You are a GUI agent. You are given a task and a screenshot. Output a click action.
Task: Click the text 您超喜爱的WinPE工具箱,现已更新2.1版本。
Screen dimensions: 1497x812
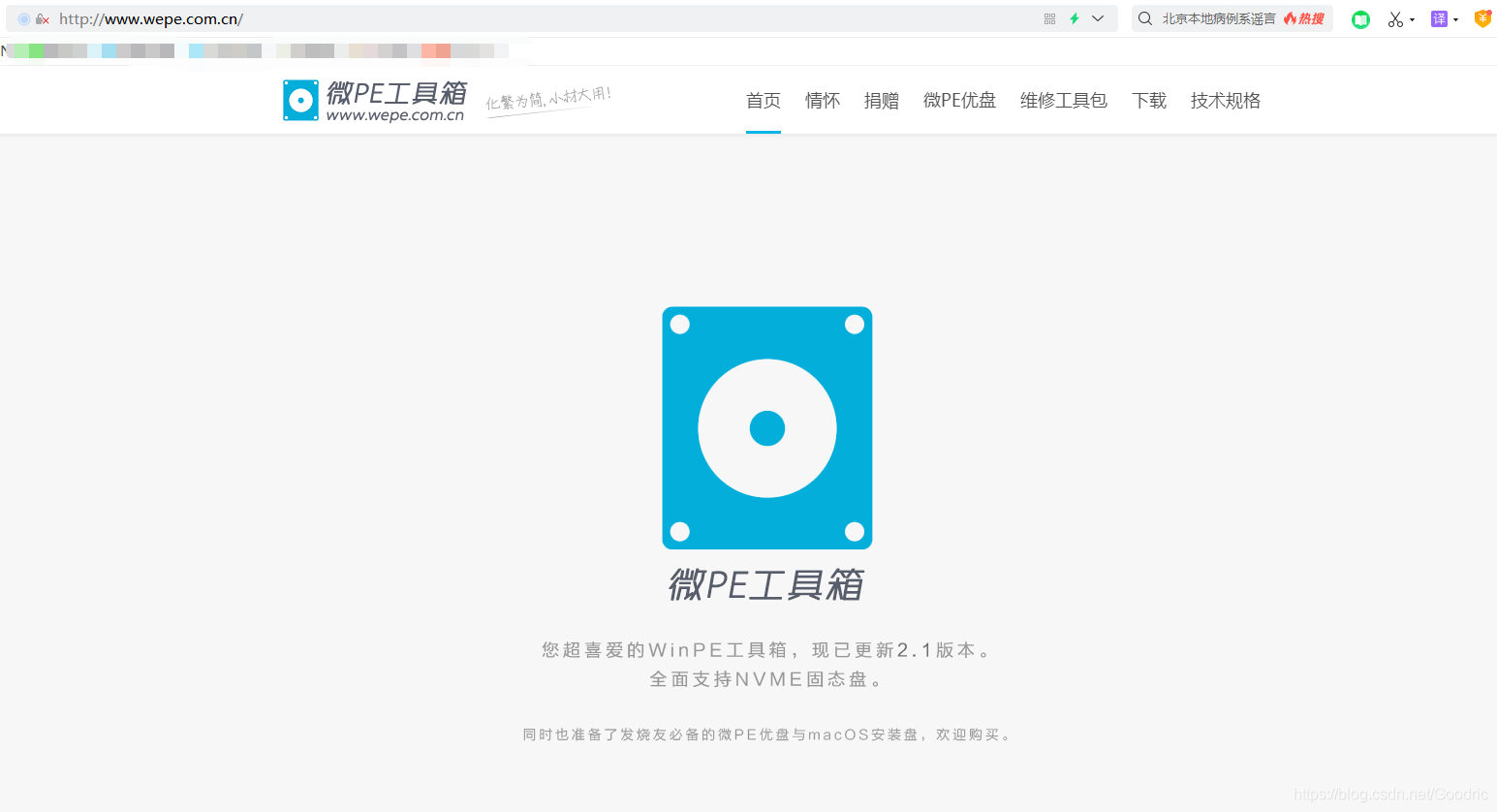[767, 650]
